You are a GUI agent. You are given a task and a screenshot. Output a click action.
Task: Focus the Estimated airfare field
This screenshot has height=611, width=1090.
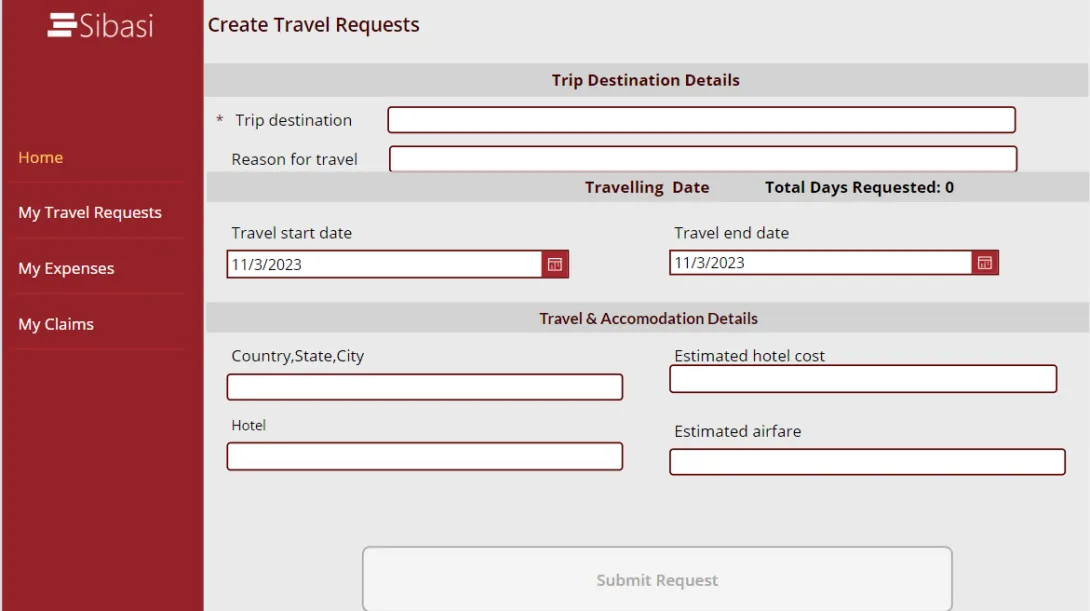coord(867,462)
